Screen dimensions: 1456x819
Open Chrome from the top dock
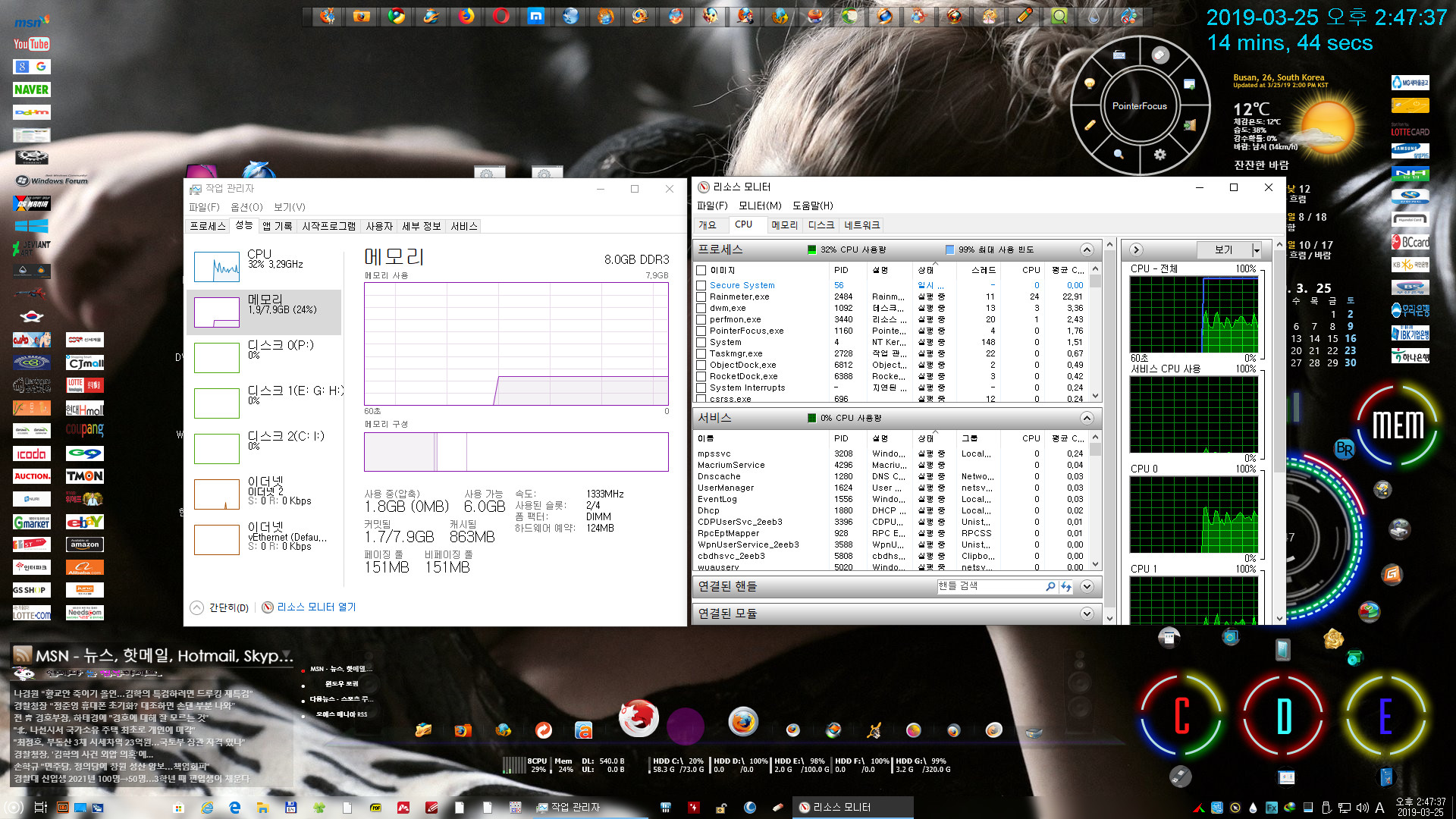coord(396,16)
